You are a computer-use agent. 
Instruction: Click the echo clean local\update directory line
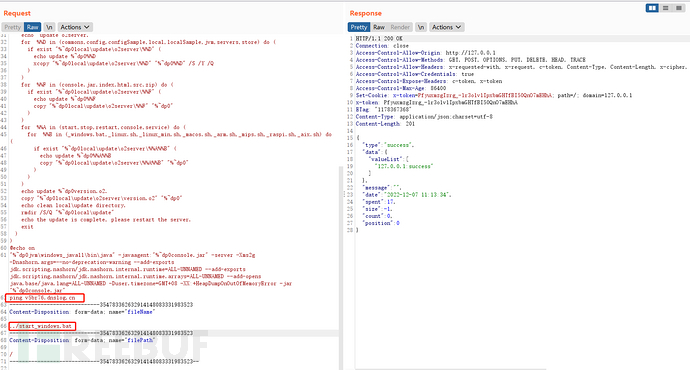click(x=73, y=205)
